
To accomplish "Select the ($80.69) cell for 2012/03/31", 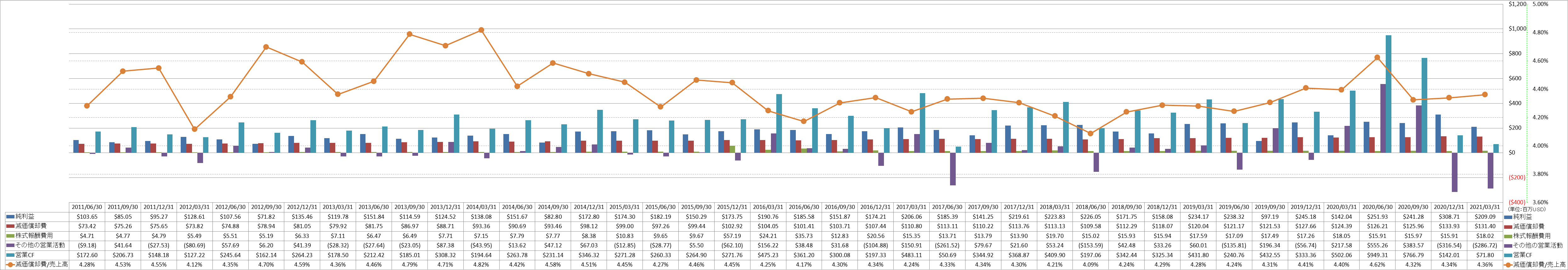I will coord(195,246).
